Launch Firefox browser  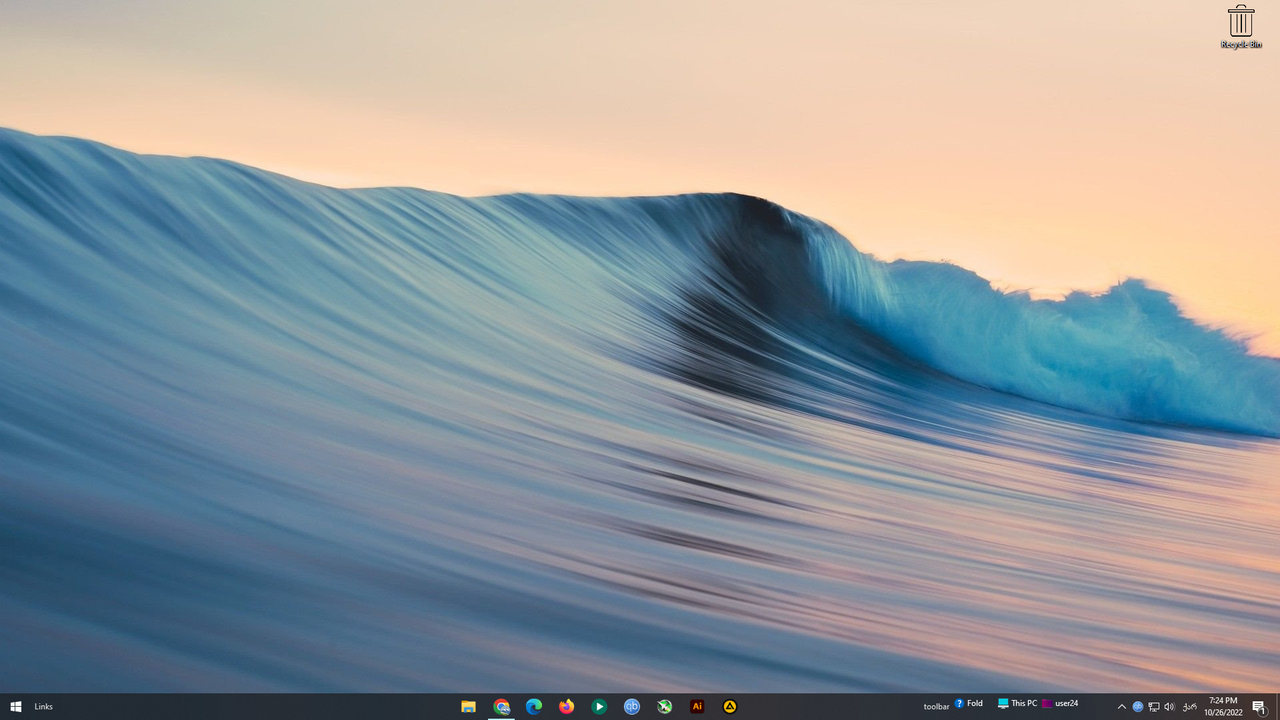566,706
